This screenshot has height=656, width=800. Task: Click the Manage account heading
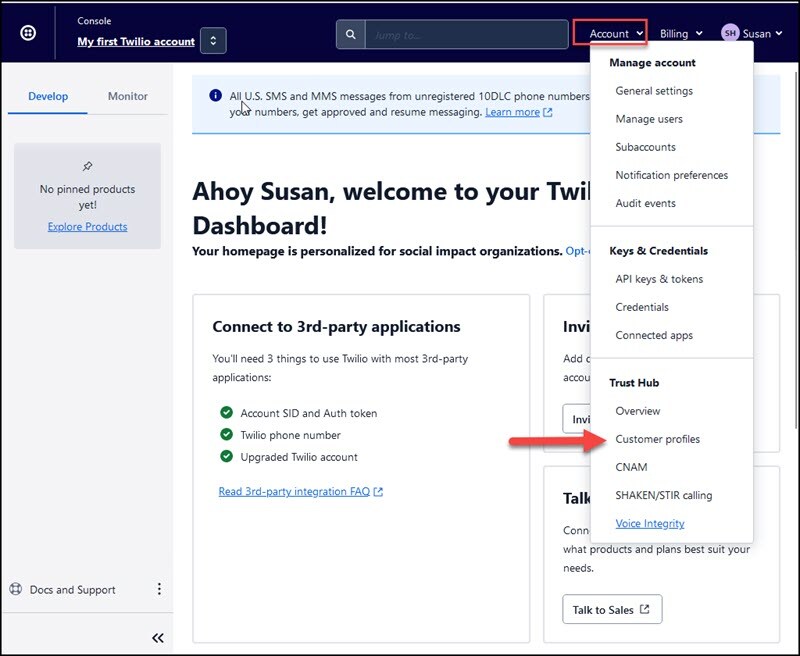[652, 63]
